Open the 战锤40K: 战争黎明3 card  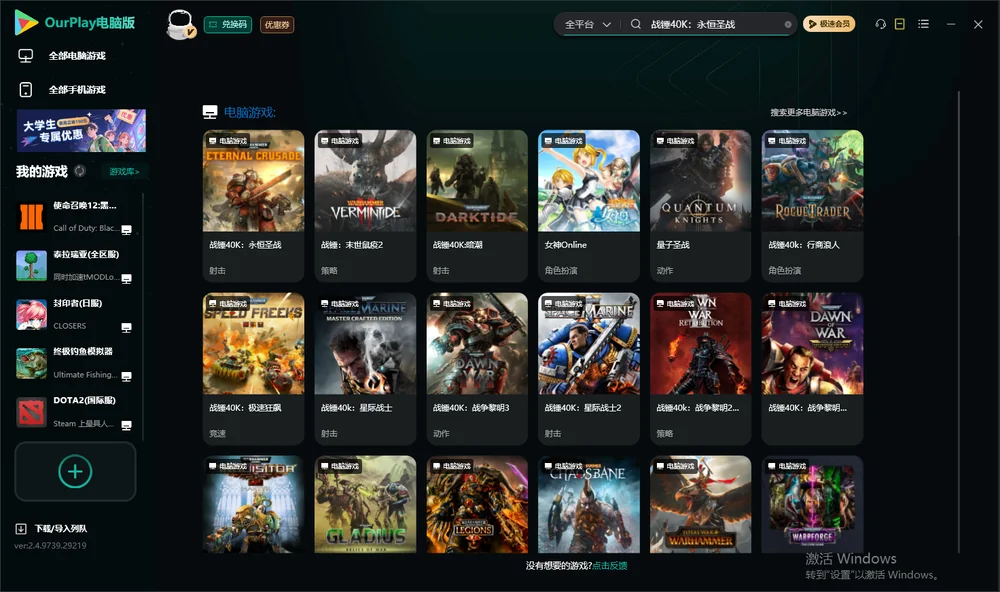click(x=477, y=368)
